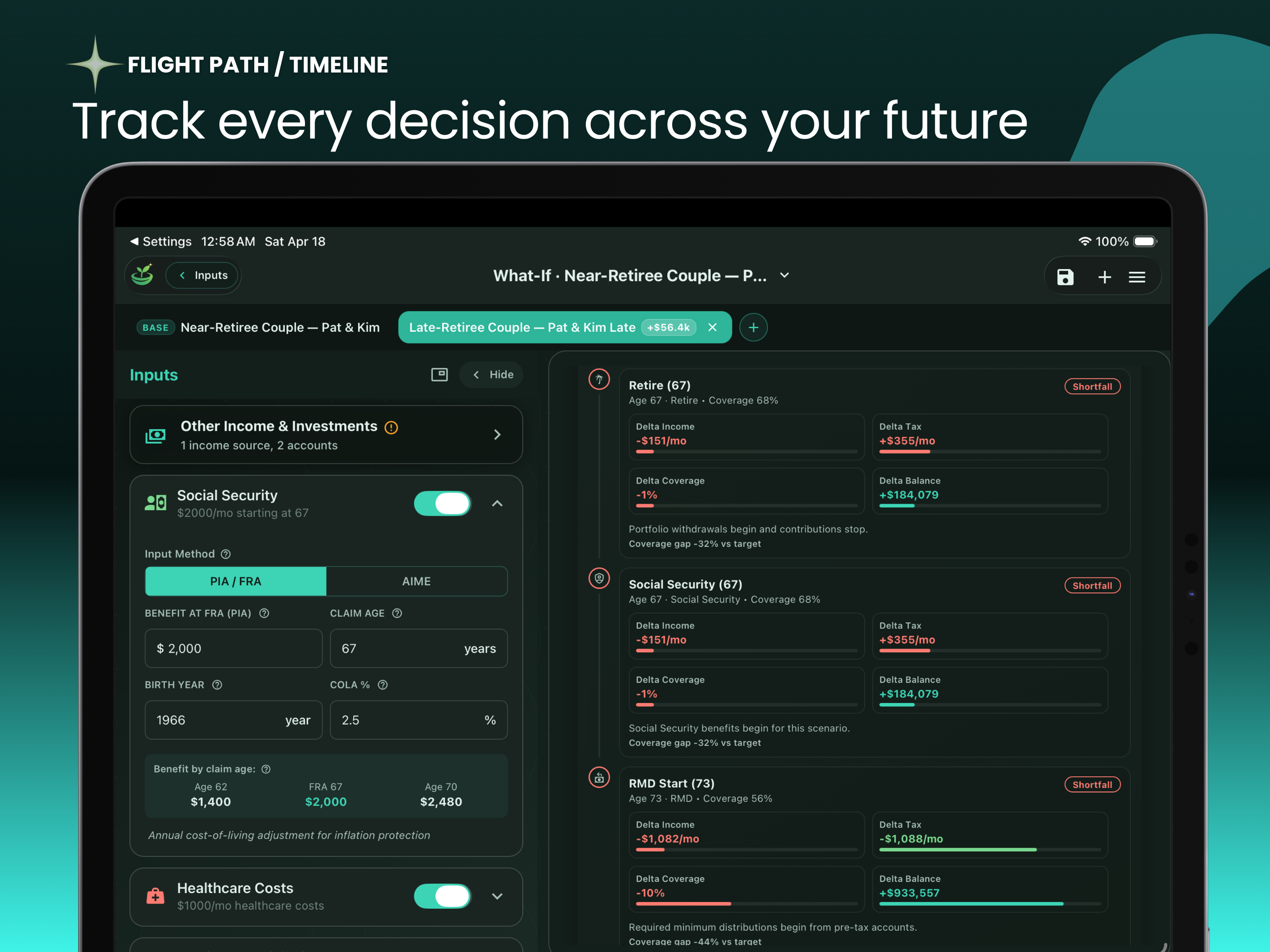Edit the claim age 67 years field

click(418, 648)
